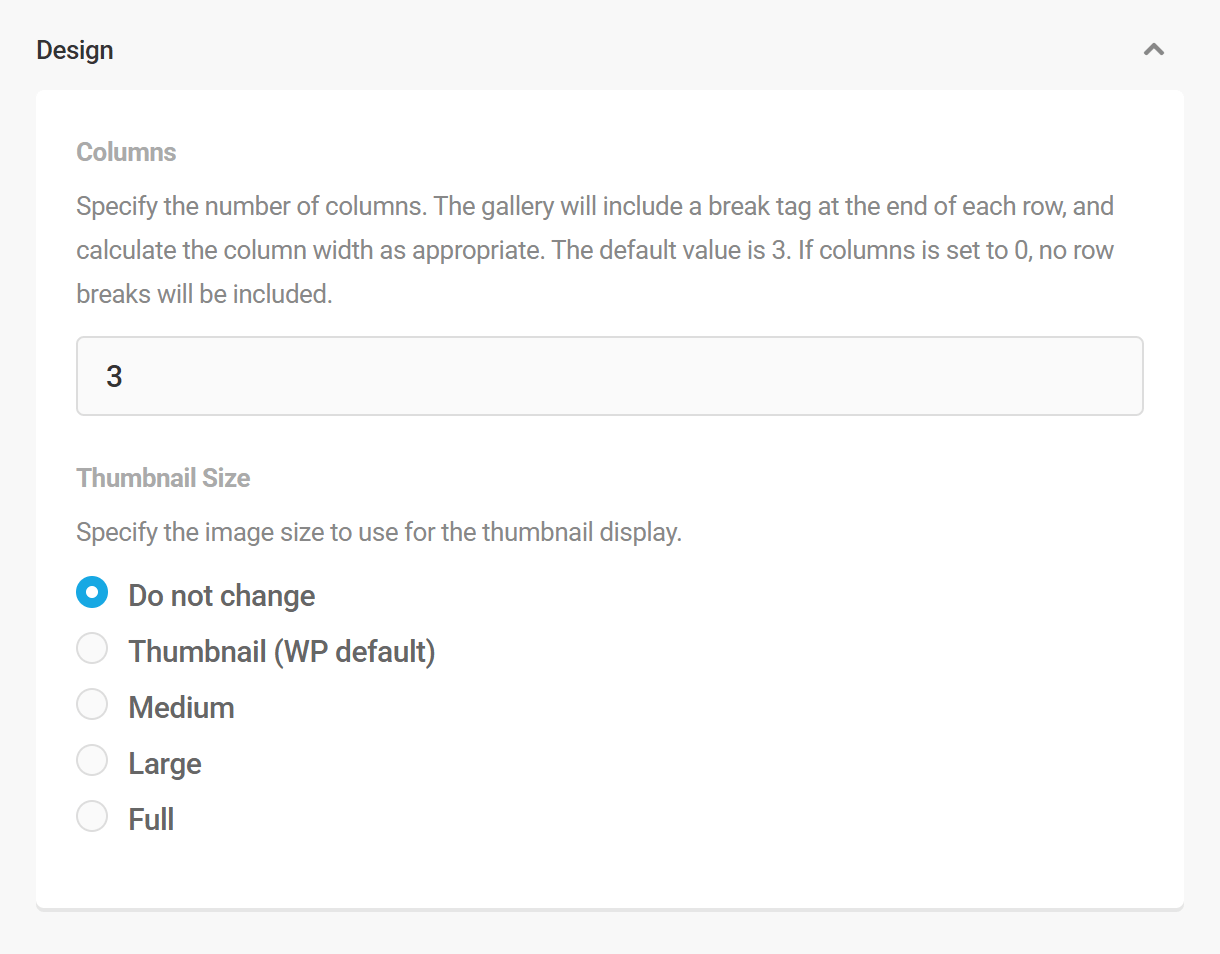Select the value 3 in the Columns field

tap(113, 376)
